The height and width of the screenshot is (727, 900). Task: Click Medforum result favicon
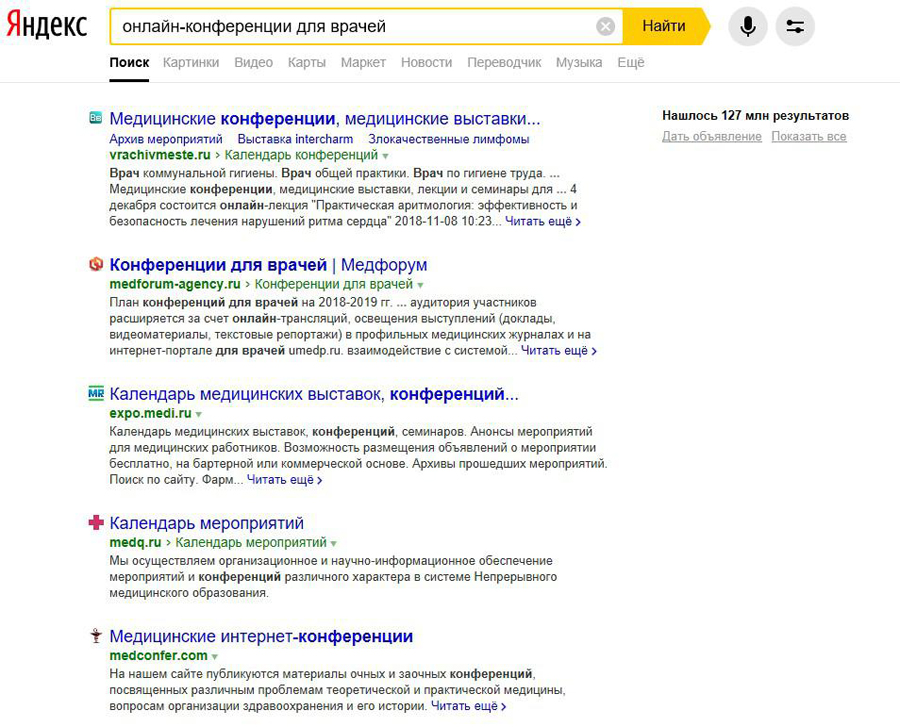tap(96, 265)
